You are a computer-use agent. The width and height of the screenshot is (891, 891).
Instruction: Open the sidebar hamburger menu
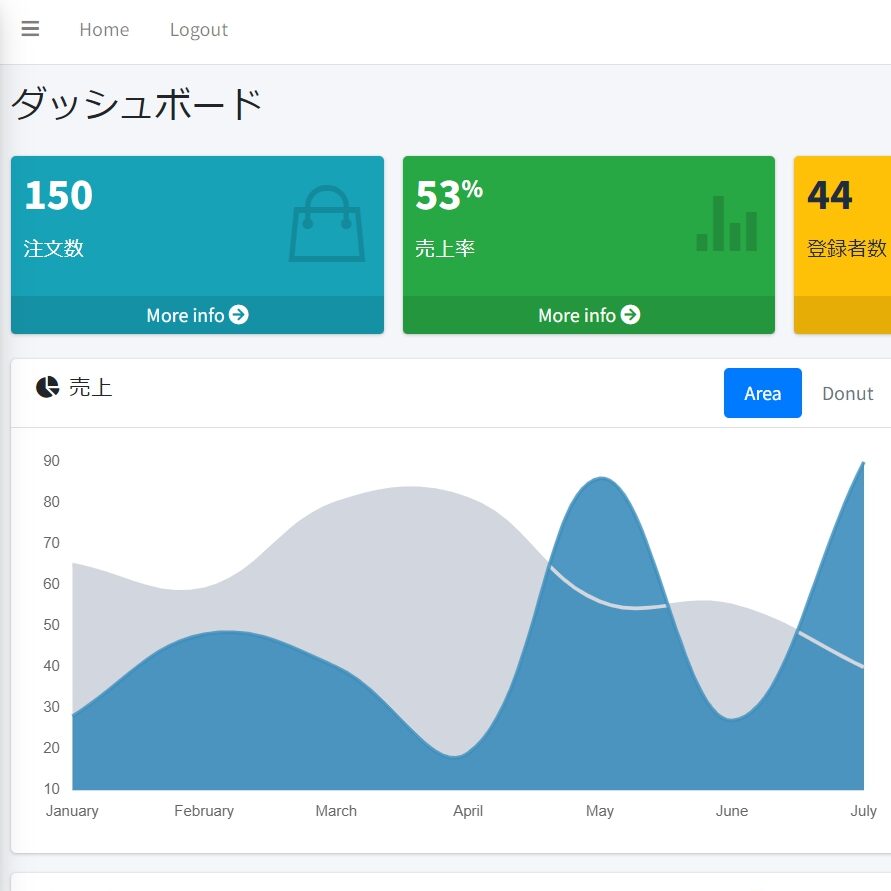(30, 29)
